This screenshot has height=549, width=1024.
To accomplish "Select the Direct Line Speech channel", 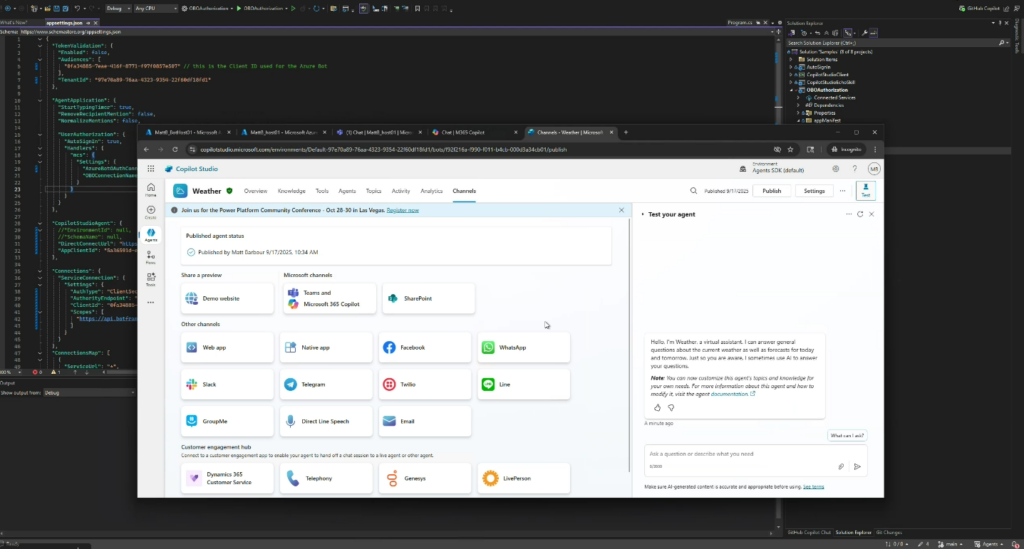I will click(326, 421).
